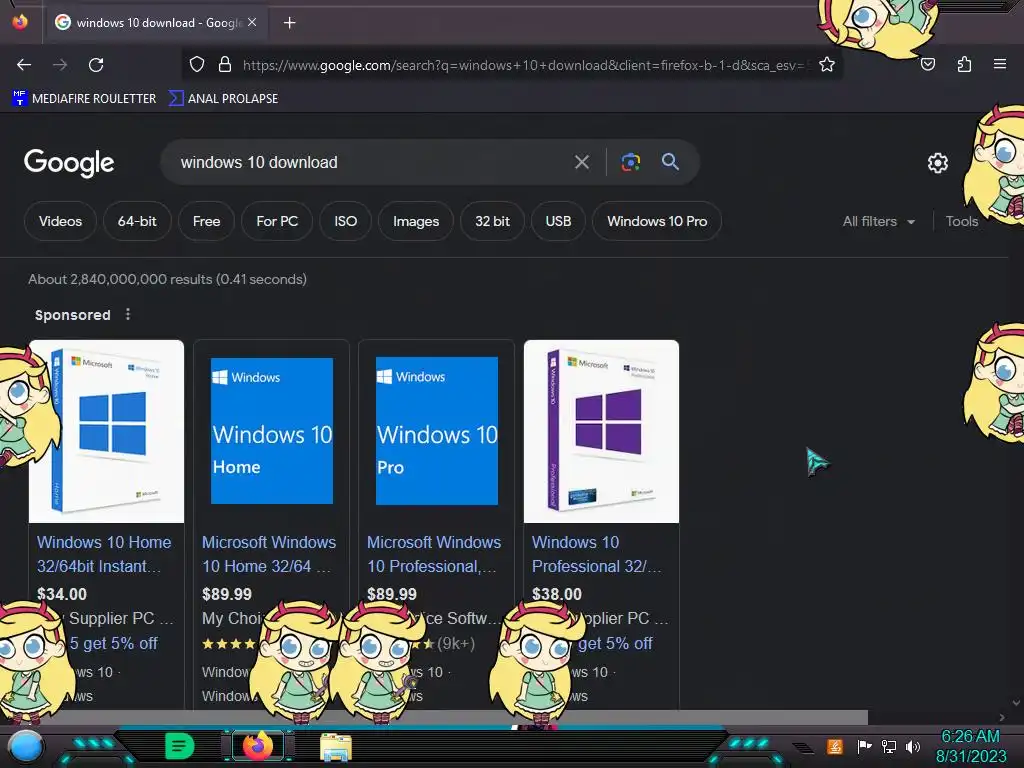Apply the 32 bit filter chip
1024x768 pixels.
(492, 221)
